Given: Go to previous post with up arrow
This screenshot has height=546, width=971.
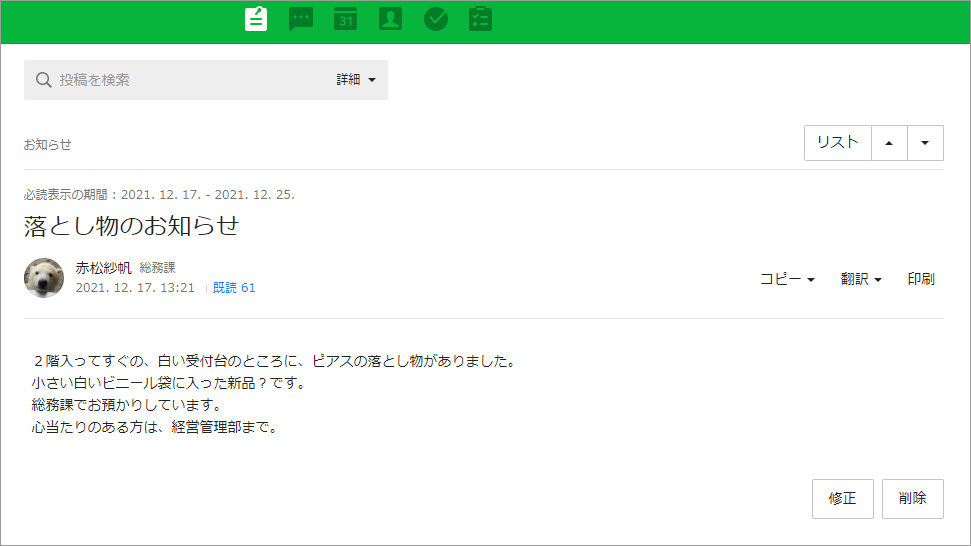Looking at the screenshot, I should coord(889,143).
